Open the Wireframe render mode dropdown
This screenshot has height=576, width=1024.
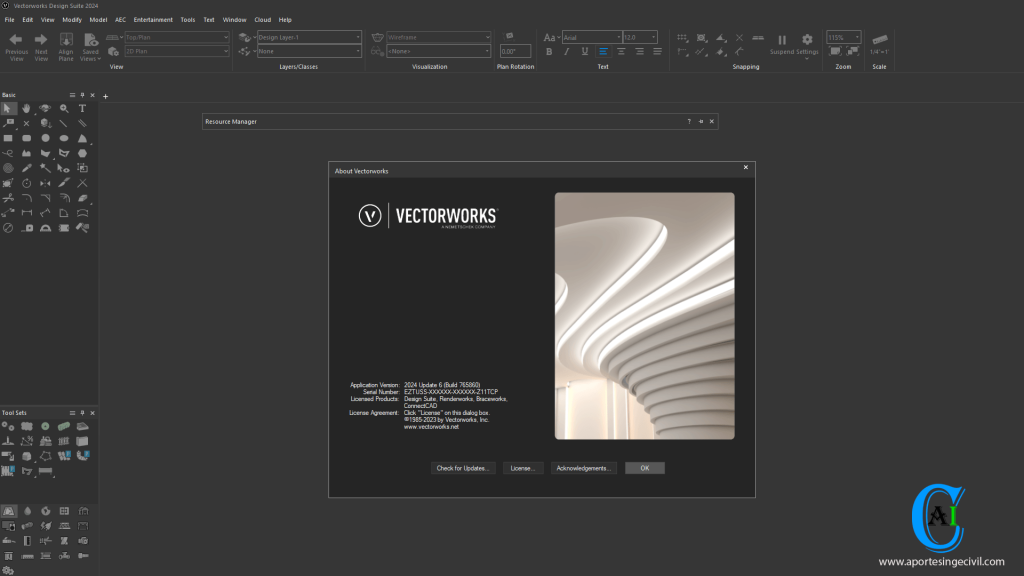tap(438, 37)
